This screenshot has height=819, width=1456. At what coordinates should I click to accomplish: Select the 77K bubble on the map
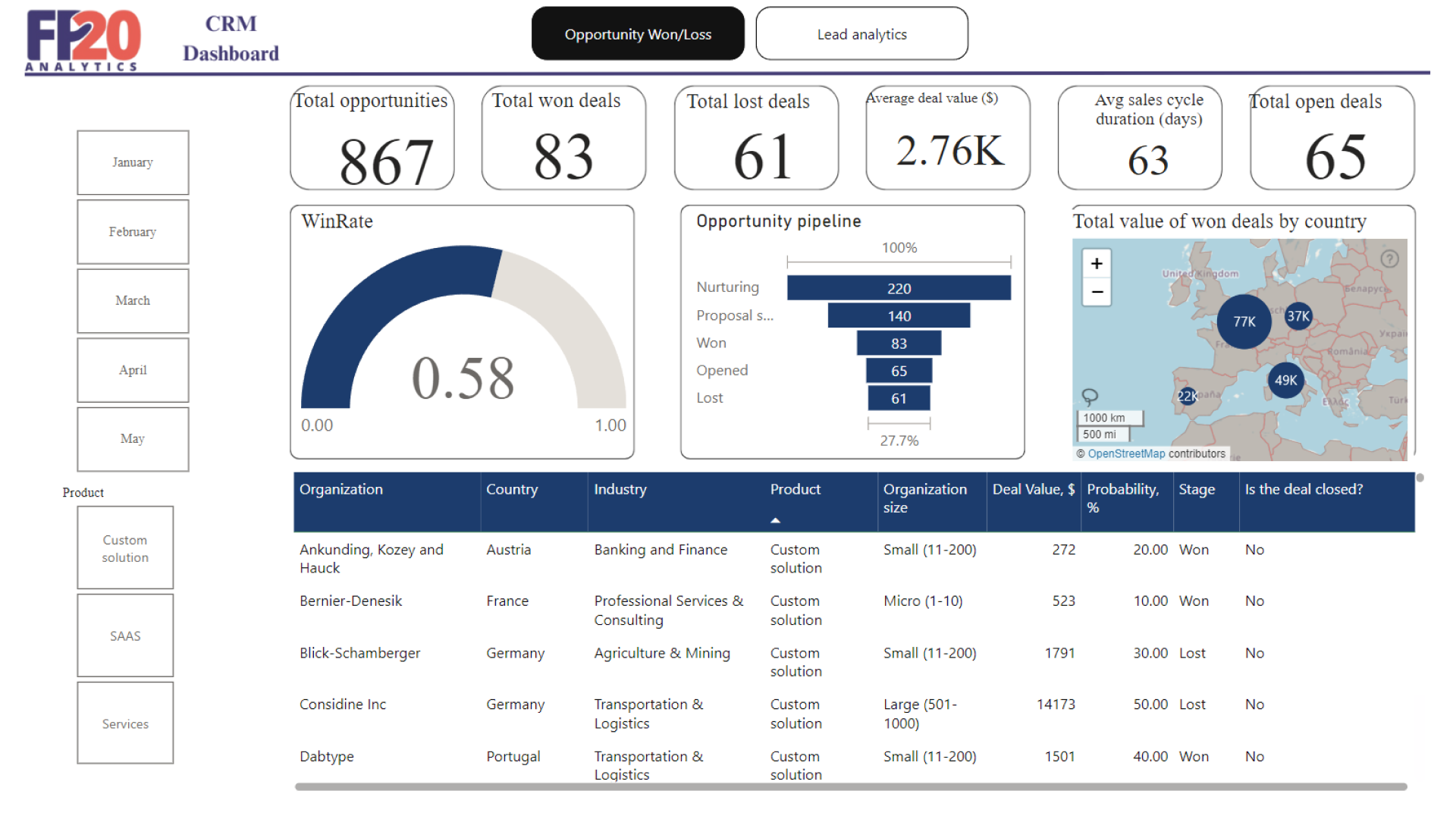point(1244,322)
